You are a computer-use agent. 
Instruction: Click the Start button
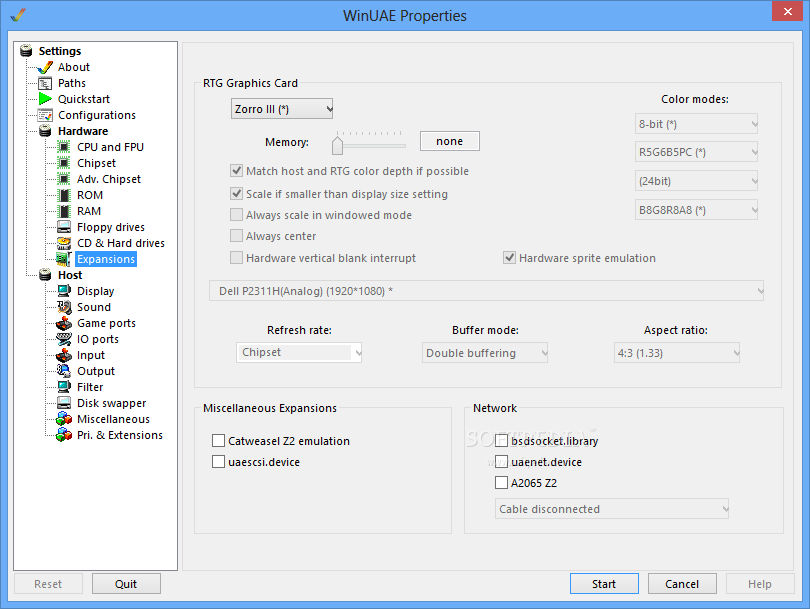pyautogui.click(x=604, y=584)
